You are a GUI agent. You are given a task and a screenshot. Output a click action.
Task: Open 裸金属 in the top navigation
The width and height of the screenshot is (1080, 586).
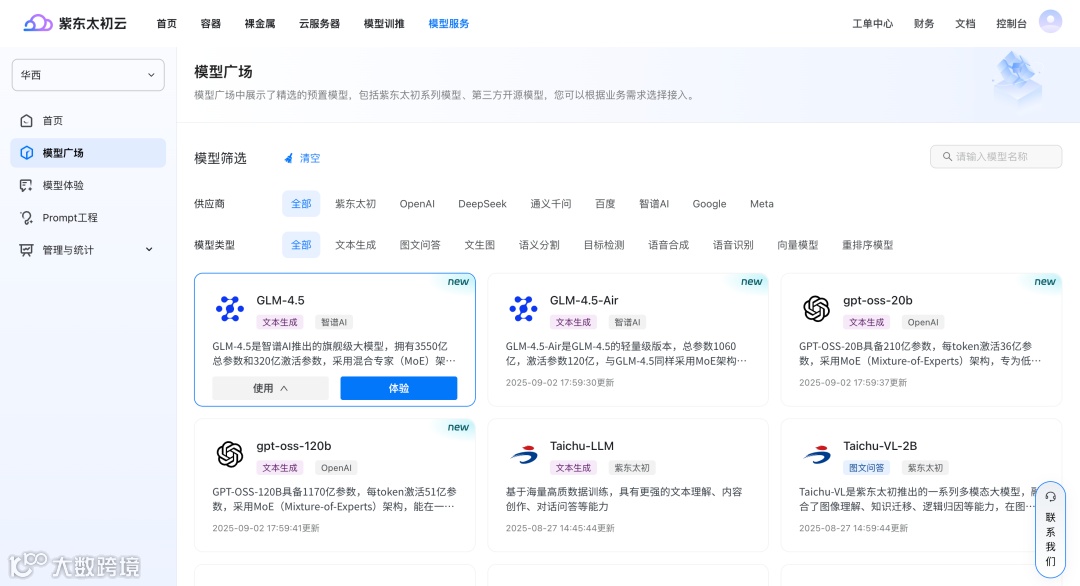click(260, 23)
